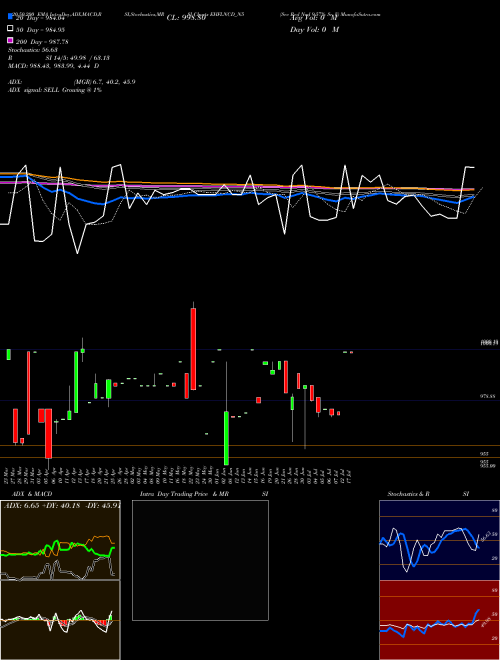
Task: Click the 'ADX signal: SELL' text
Action: 34,90
